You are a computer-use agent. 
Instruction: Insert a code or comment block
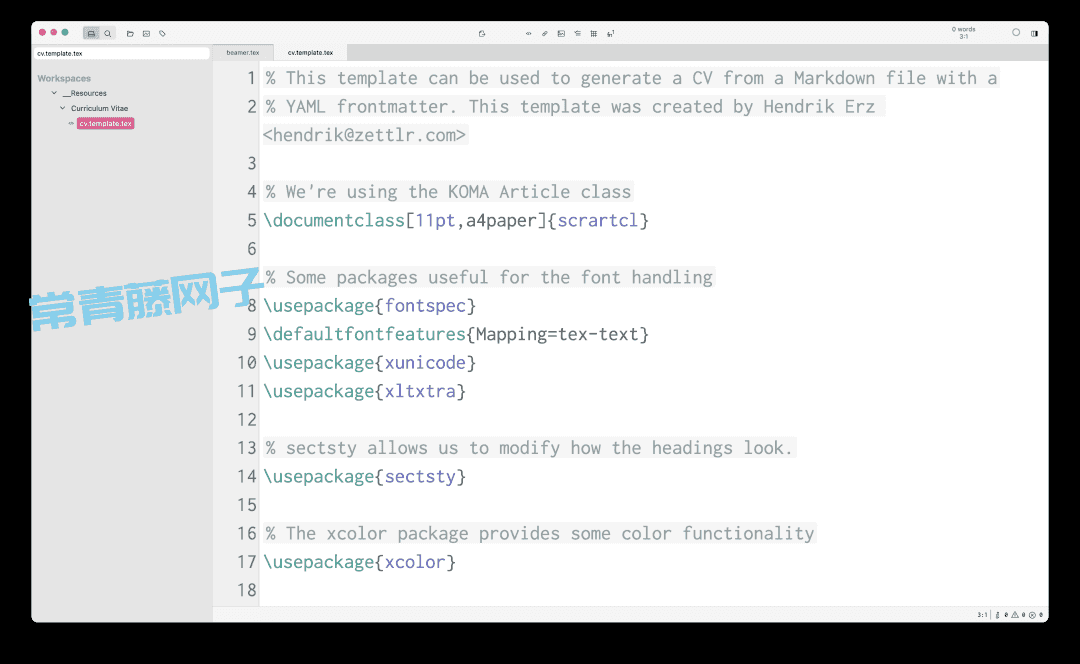pyautogui.click(x=528, y=33)
